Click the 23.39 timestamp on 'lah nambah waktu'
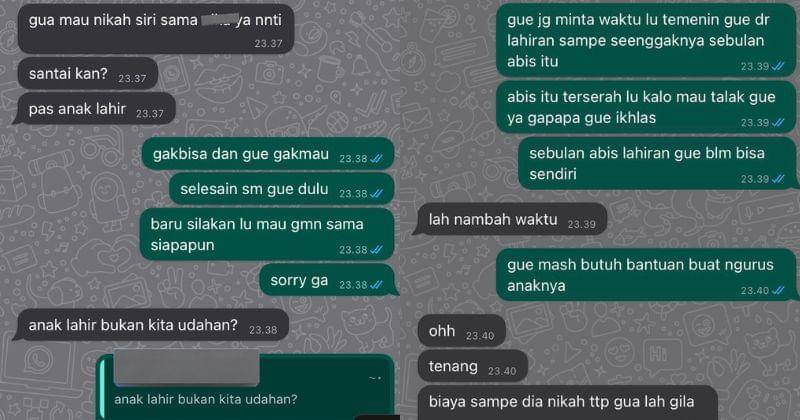 582,224
